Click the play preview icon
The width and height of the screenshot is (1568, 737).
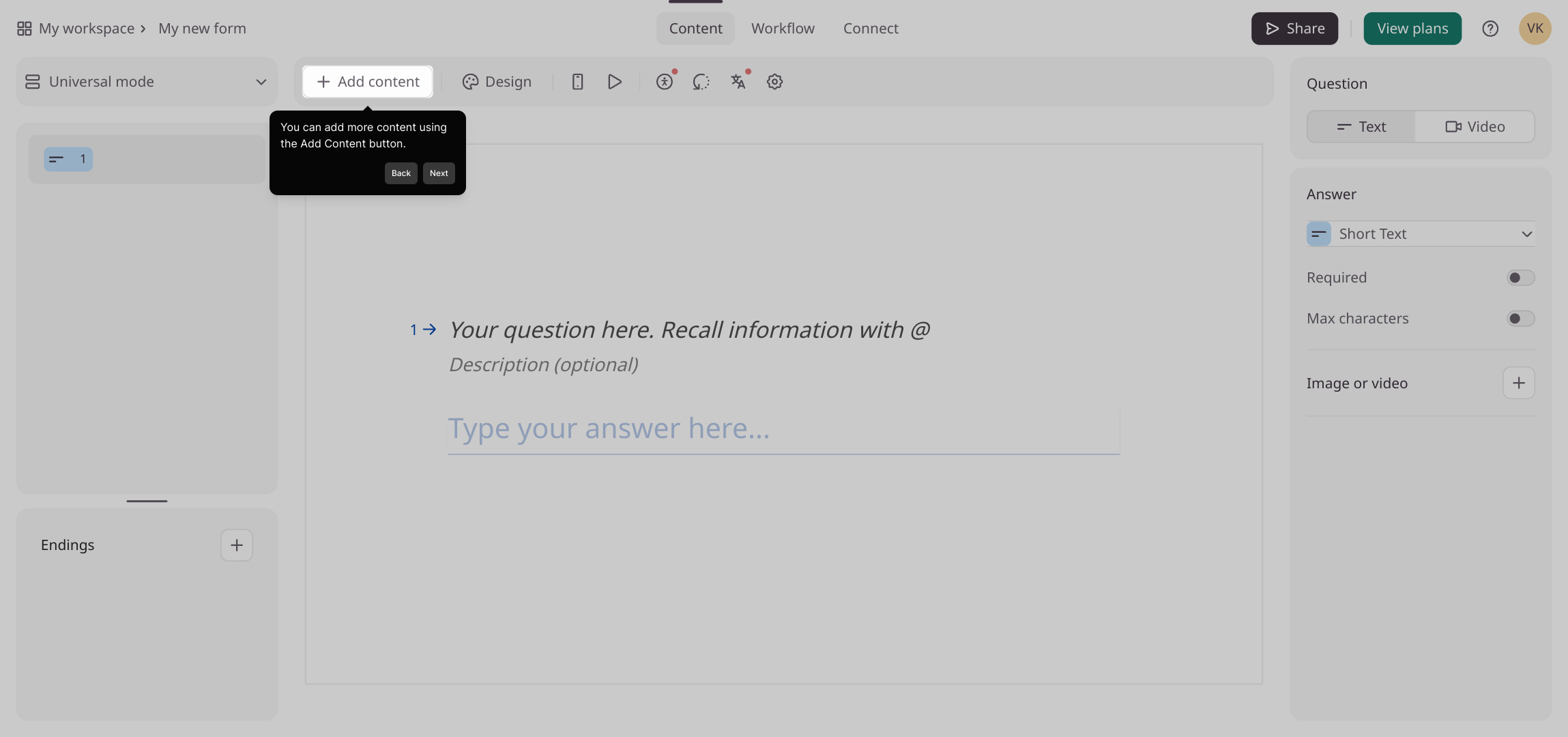(x=614, y=82)
